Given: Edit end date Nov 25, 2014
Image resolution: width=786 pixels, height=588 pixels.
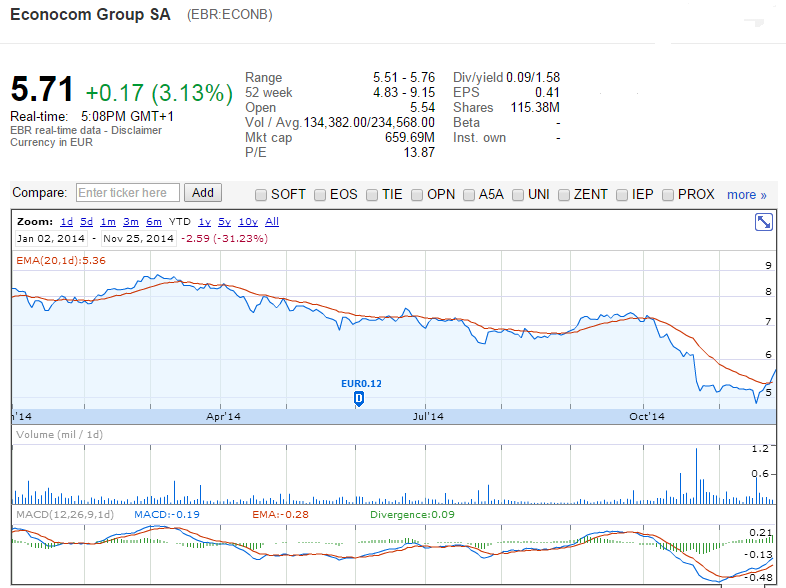Looking at the screenshot, I should (139, 239).
